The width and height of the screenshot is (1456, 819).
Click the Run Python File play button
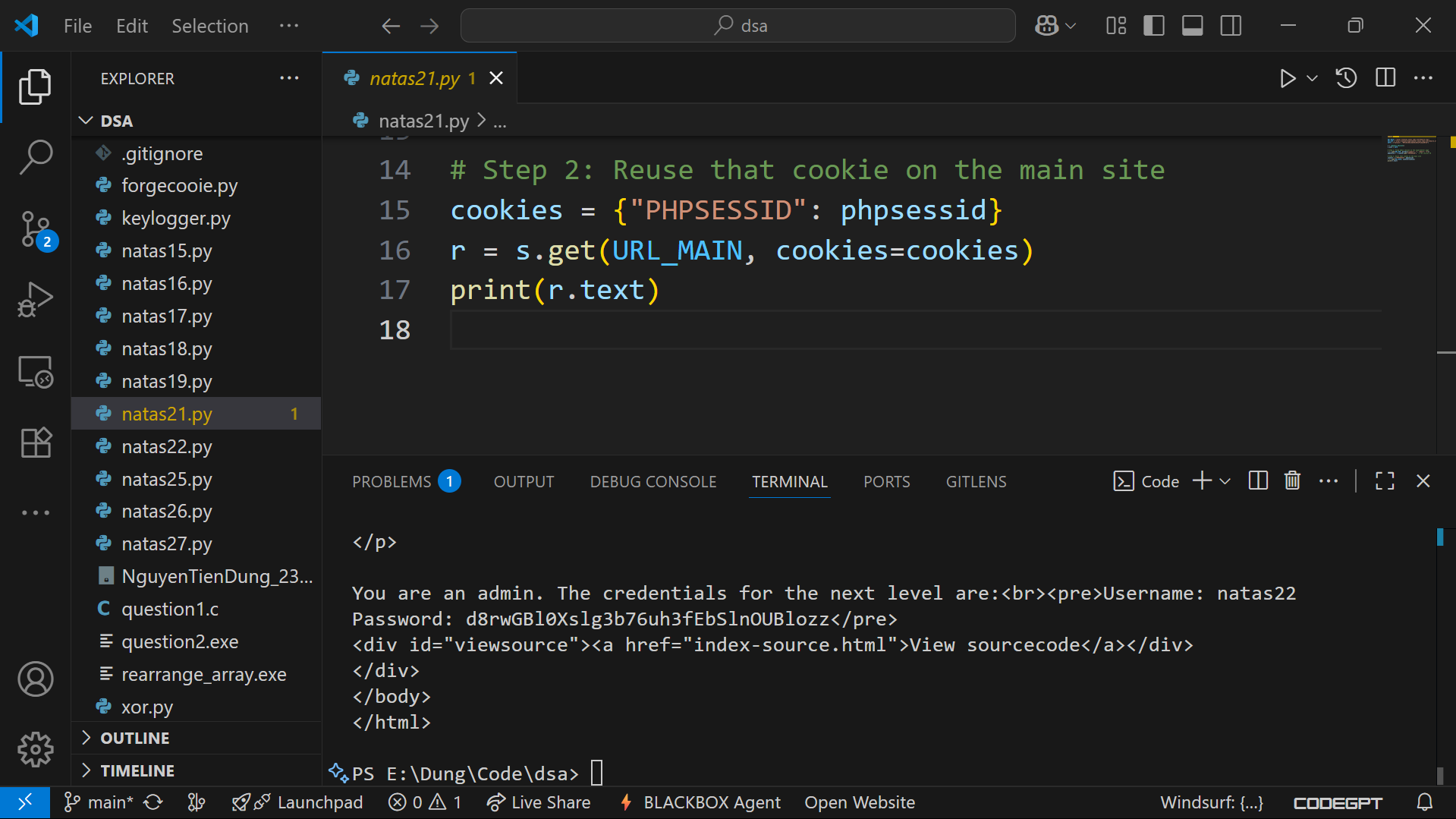[1287, 78]
